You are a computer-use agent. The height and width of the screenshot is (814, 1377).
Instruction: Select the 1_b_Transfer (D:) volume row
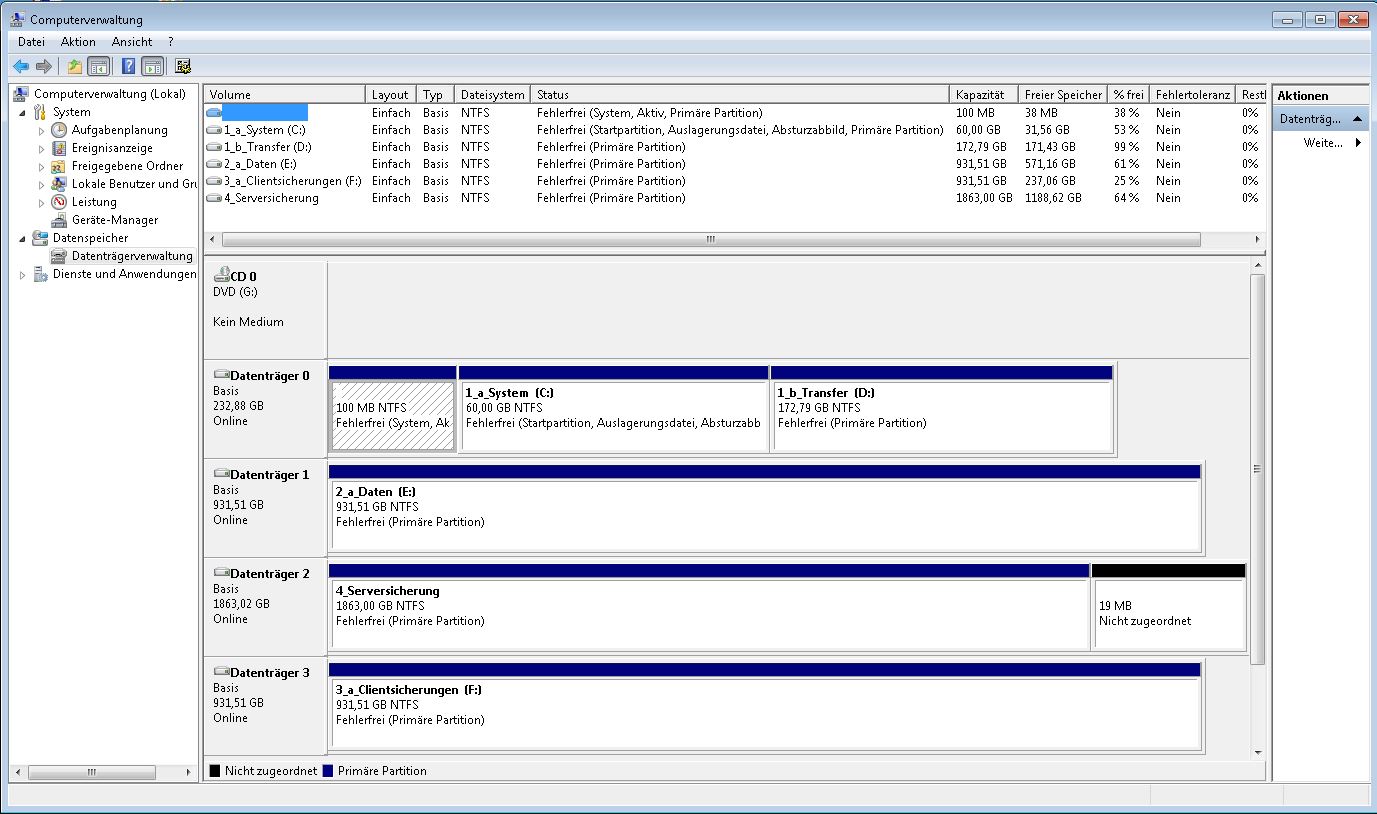(735, 147)
